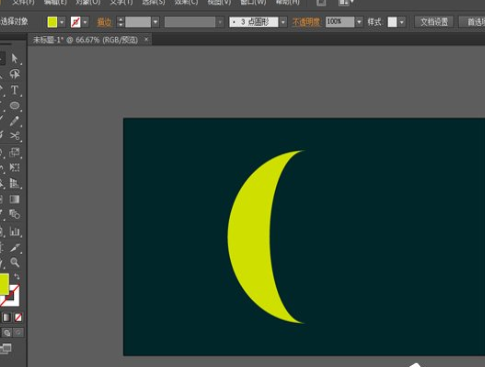Select the Column Graph tool
The width and height of the screenshot is (485, 372).
14,231
